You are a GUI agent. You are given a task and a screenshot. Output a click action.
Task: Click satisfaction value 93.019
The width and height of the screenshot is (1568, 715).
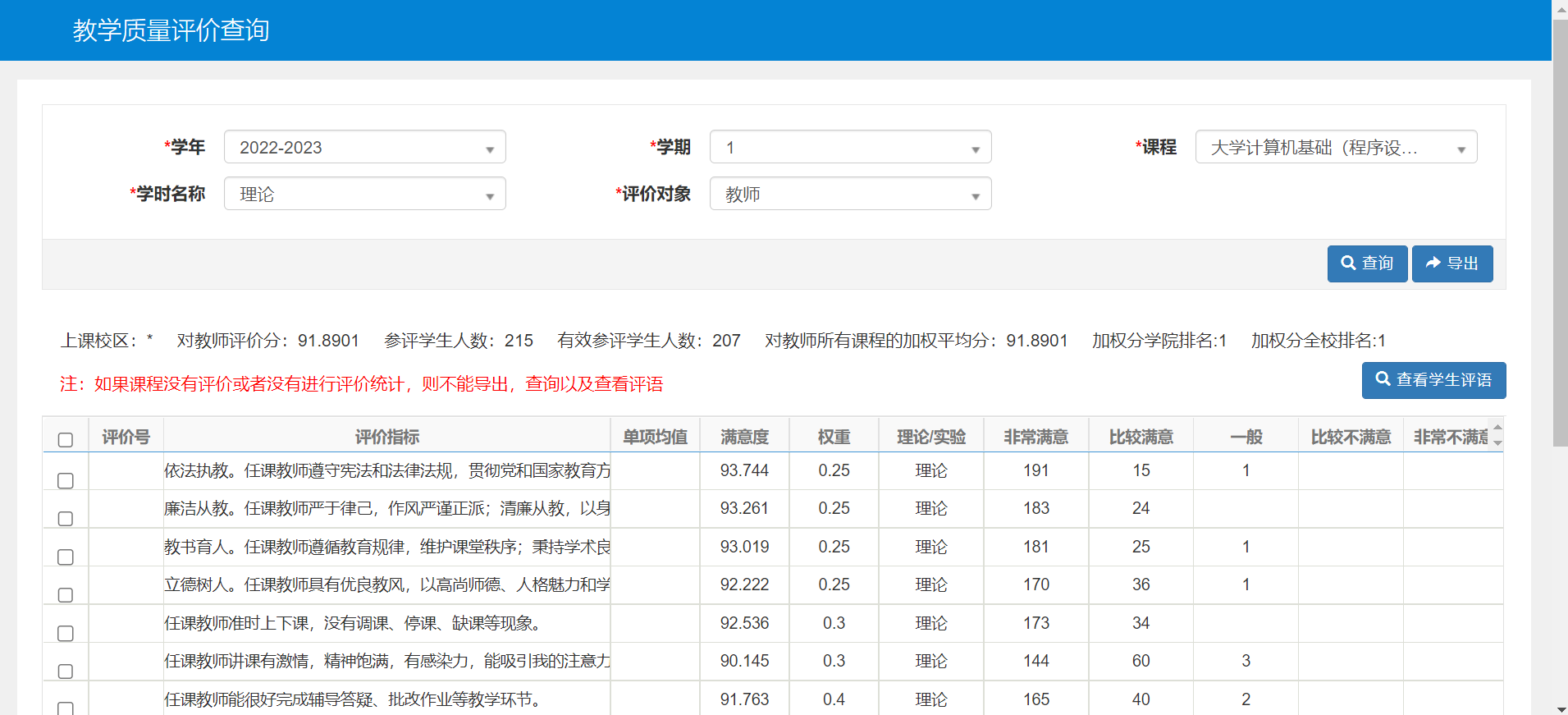744,547
